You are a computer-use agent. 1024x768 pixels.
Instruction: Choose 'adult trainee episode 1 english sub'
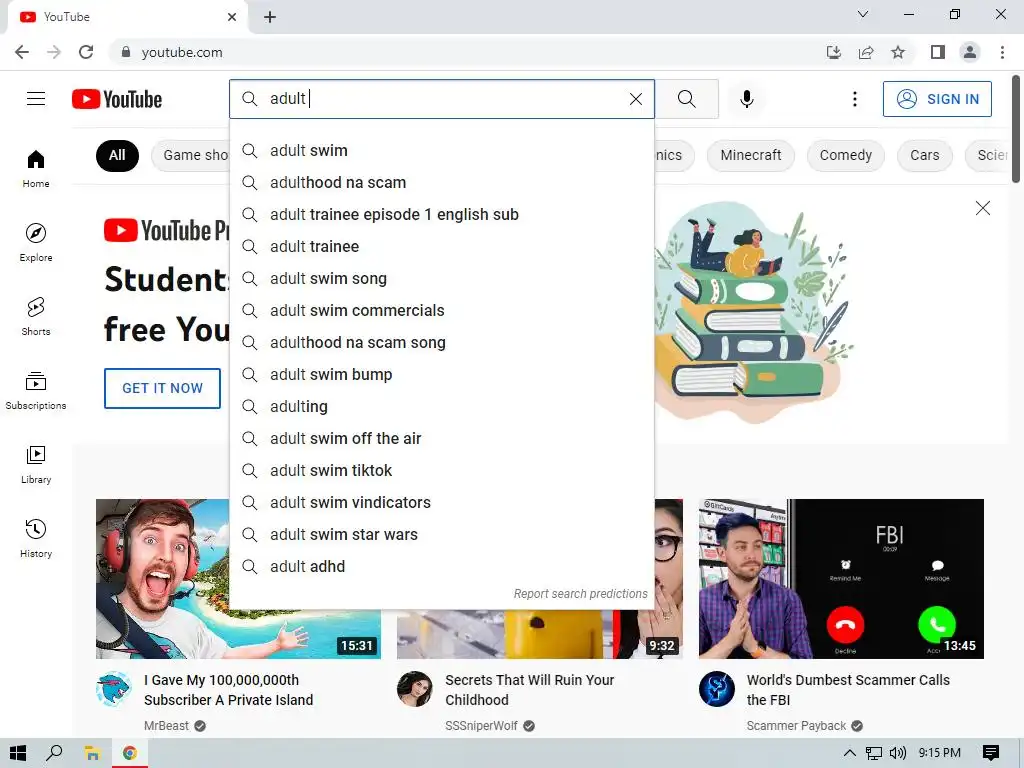[x=441, y=214]
